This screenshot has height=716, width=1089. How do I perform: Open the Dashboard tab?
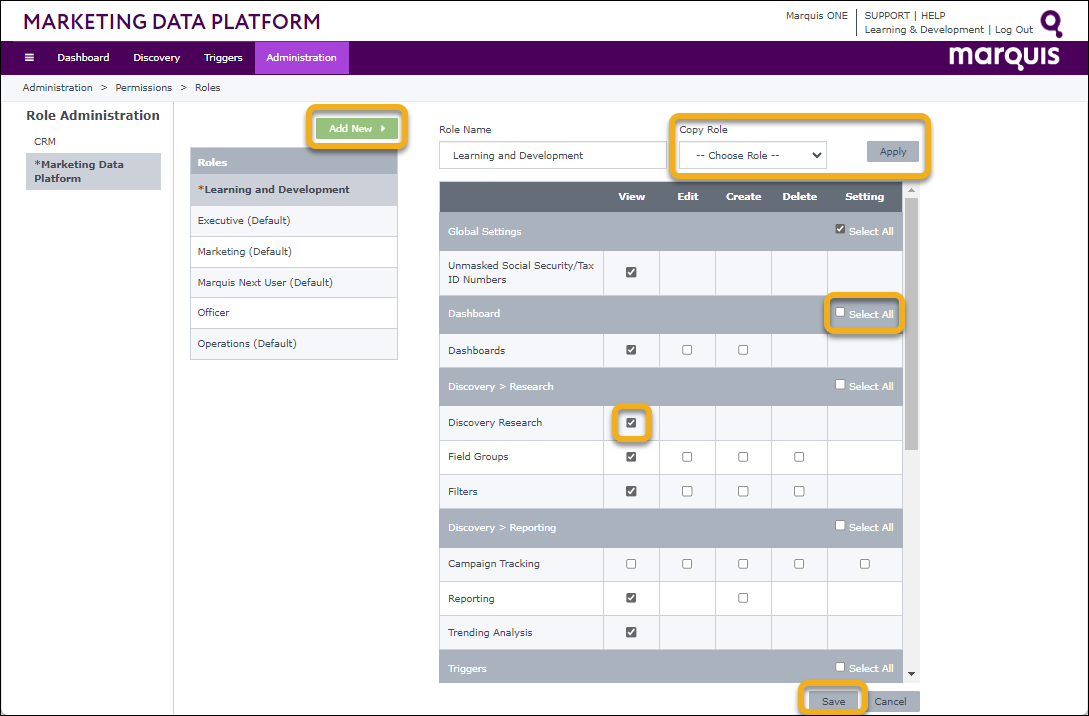(x=83, y=58)
